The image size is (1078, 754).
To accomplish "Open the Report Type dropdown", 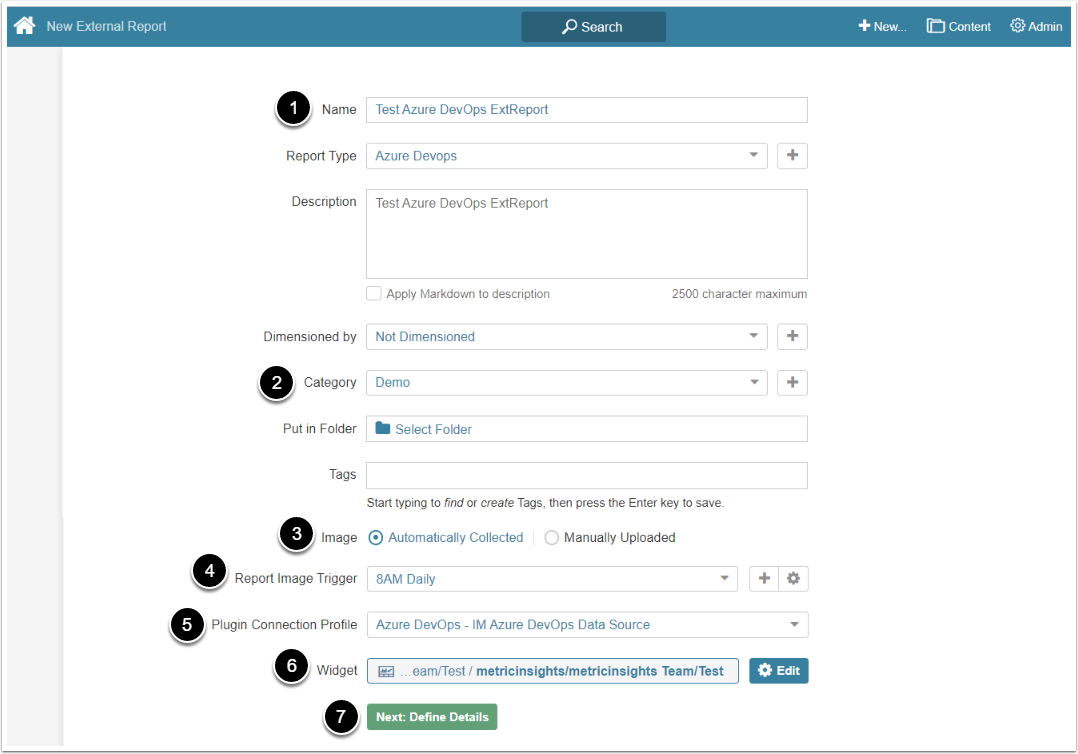I will pos(566,156).
